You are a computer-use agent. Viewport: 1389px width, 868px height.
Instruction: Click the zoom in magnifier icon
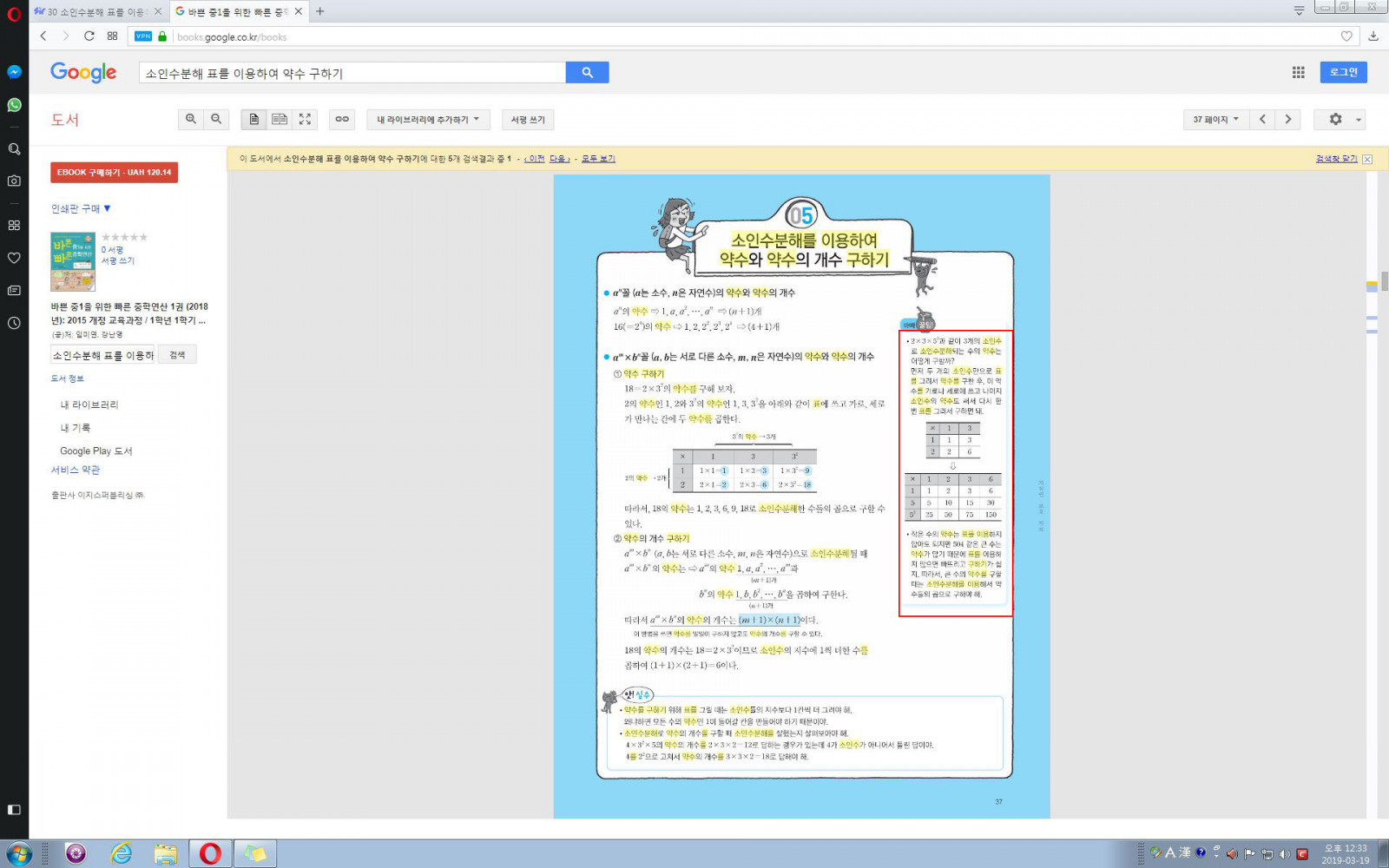[191, 119]
